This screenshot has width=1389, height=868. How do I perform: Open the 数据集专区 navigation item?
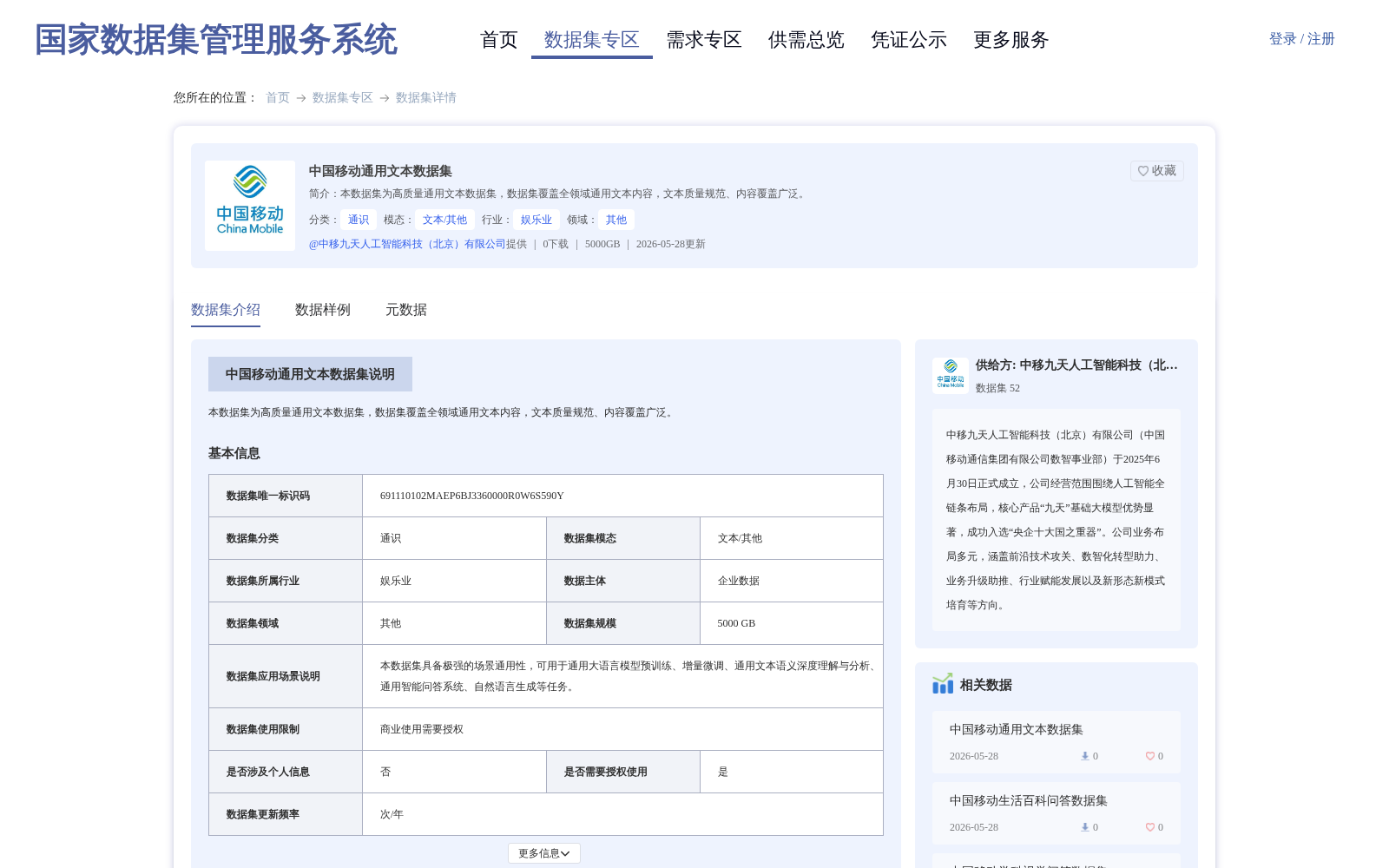click(x=592, y=40)
